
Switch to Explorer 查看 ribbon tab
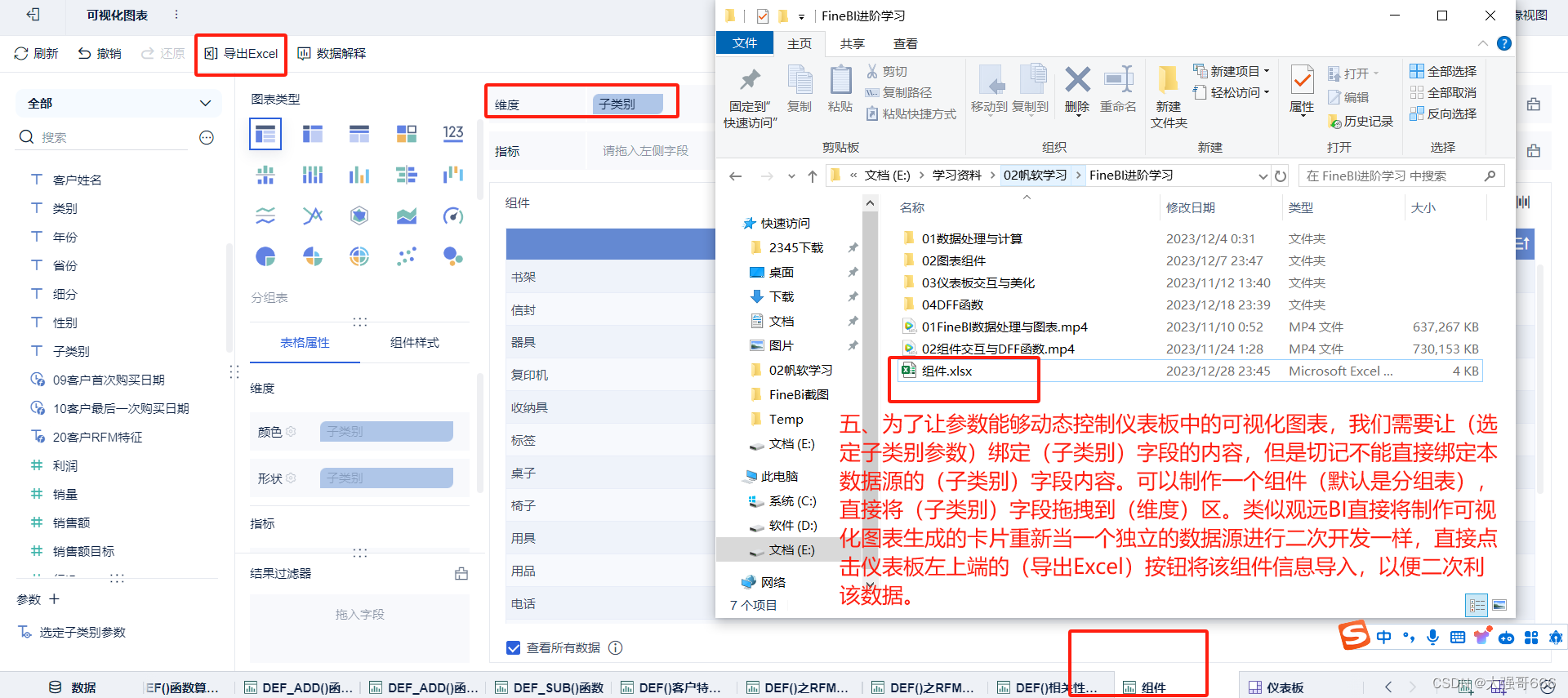tap(905, 43)
